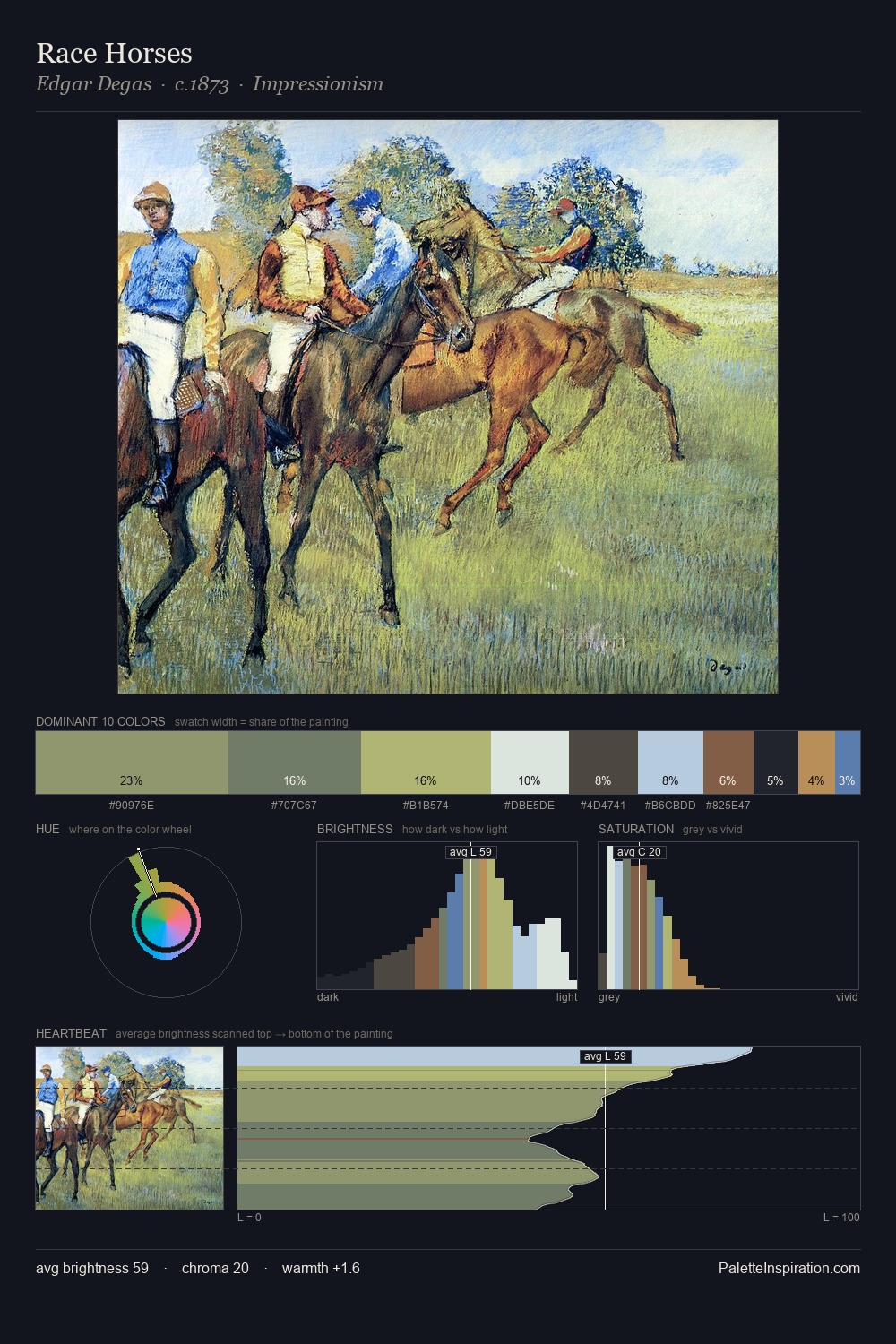The width and height of the screenshot is (896, 1344).
Task: Click 'how dark vs how light' caption
Action: (x=454, y=830)
